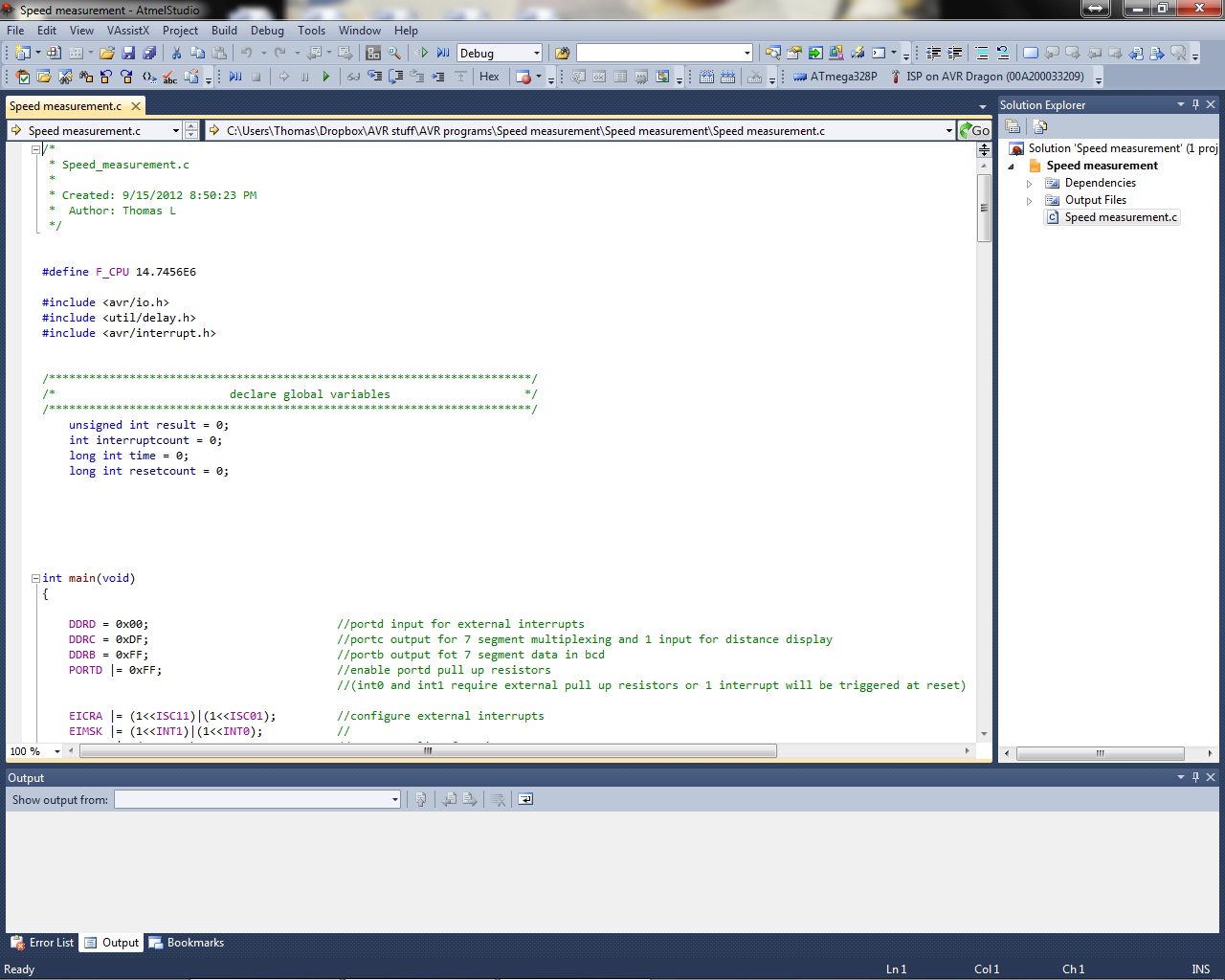Expand the Output Files tree node
Image resolution: width=1225 pixels, height=980 pixels.
click(x=1030, y=200)
